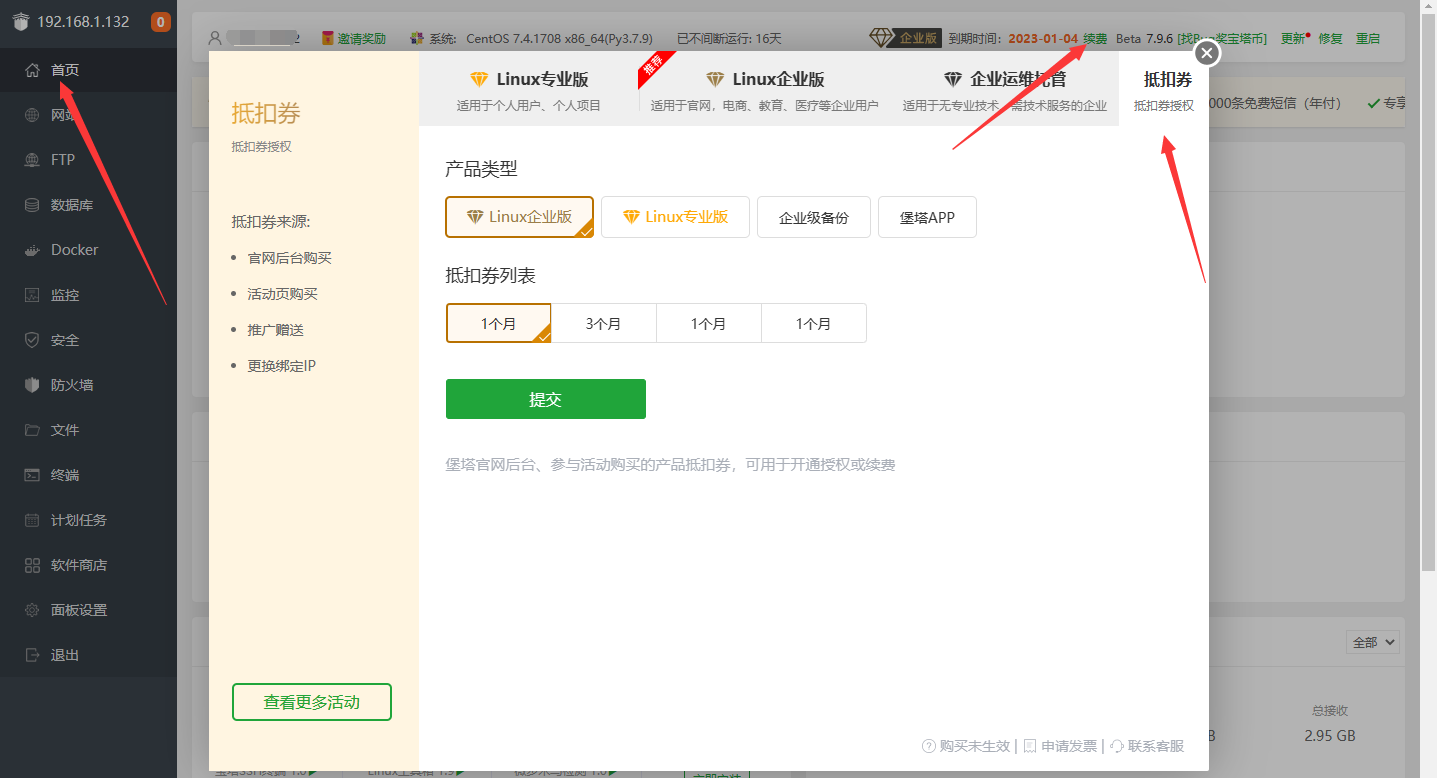The image size is (1437, 778).
Task: Click the 邀请奖励 gift icon
Action: [x=327, y=38]
